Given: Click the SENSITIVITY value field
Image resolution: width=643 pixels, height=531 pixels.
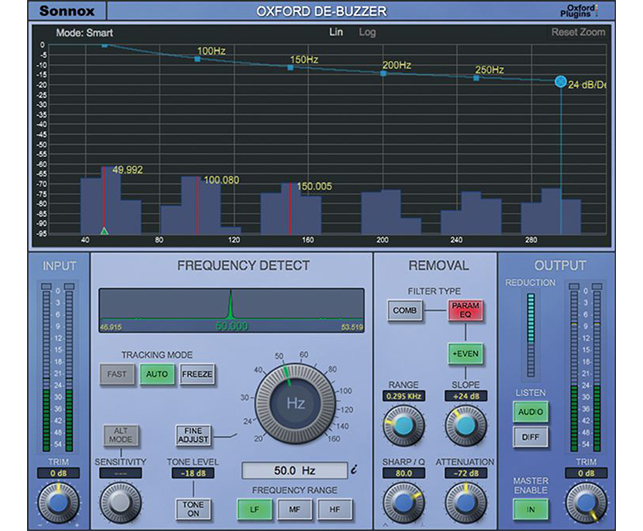Looking at the screenshot, I should pos(121,473).
